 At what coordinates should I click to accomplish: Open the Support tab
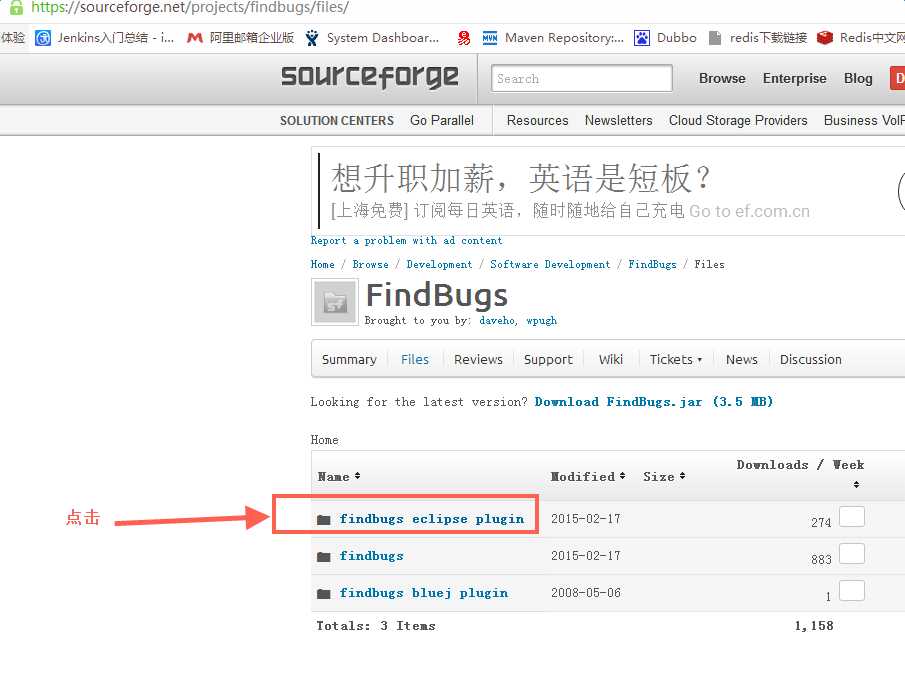point(548,359)
